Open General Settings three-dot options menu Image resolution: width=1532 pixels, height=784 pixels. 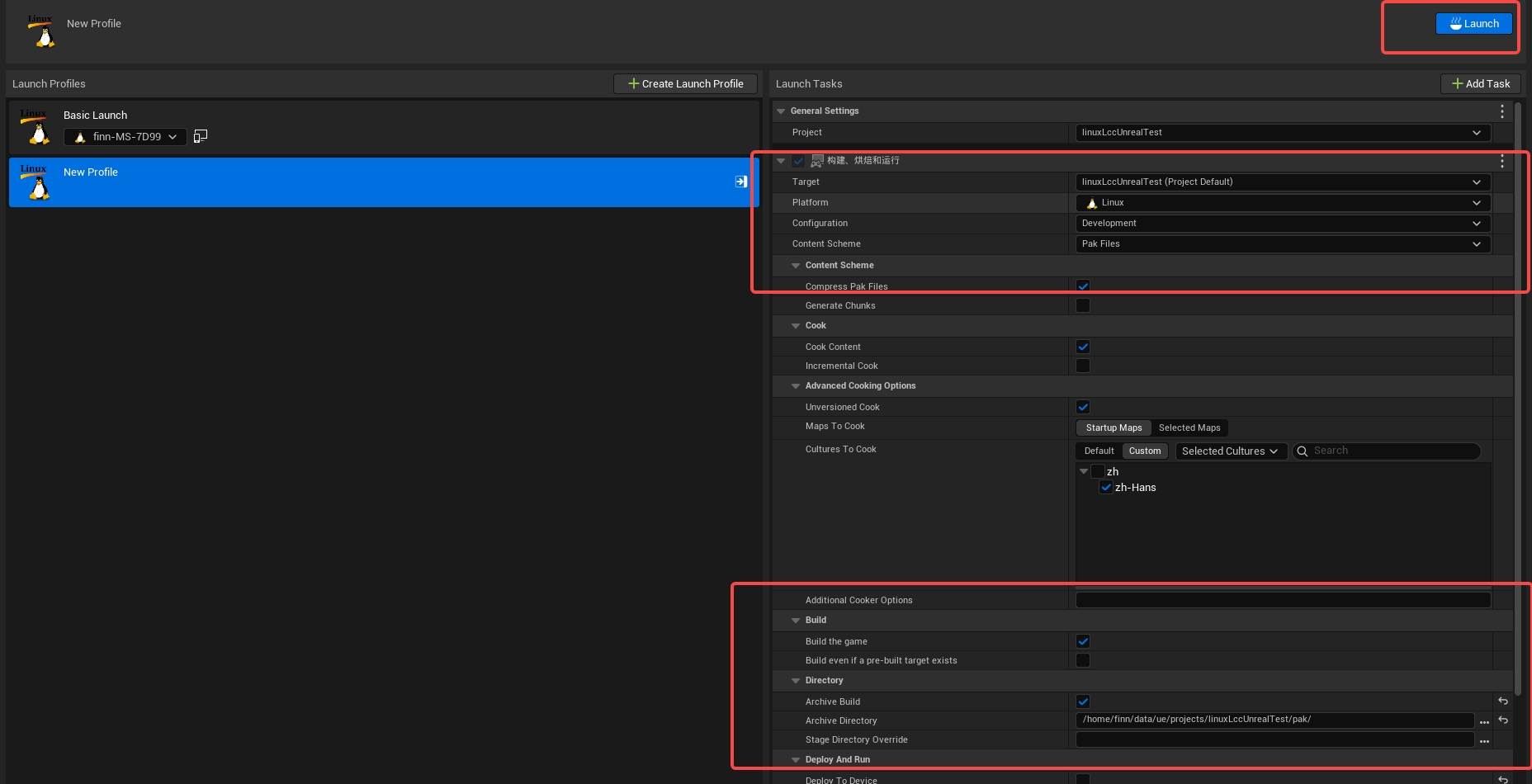1502,111
